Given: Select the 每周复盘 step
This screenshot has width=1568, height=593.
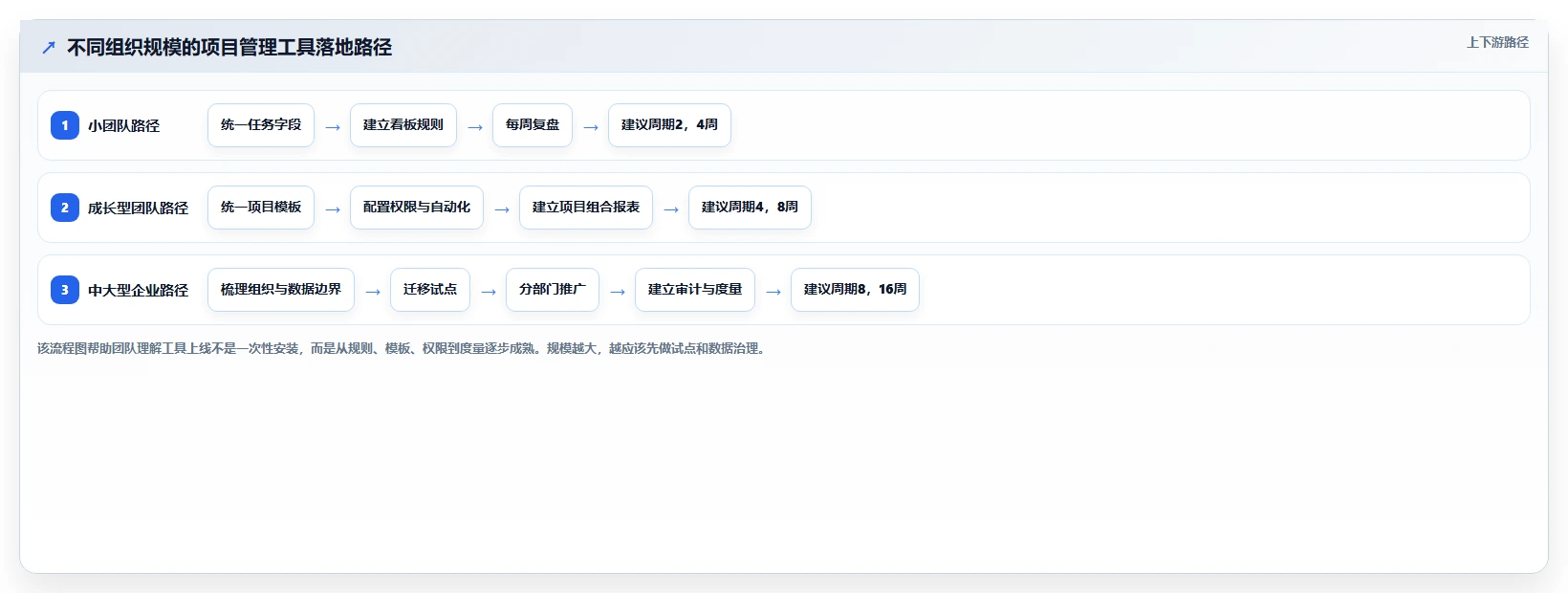Looking at the screenshot, I should tap(533, 125).
